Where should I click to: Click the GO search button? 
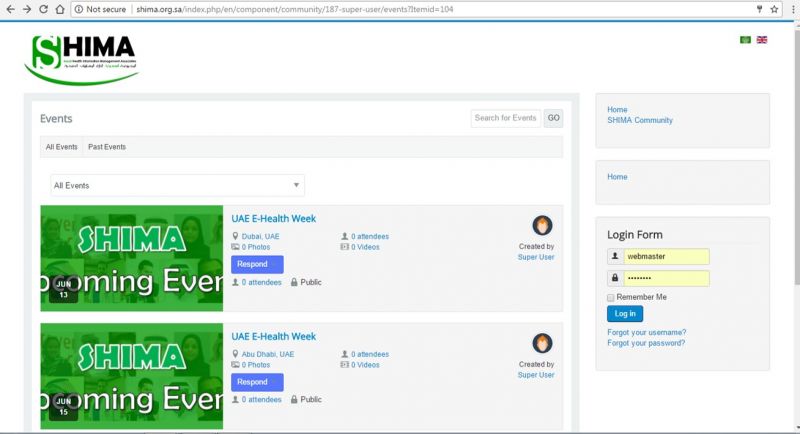tap(554, 118)
